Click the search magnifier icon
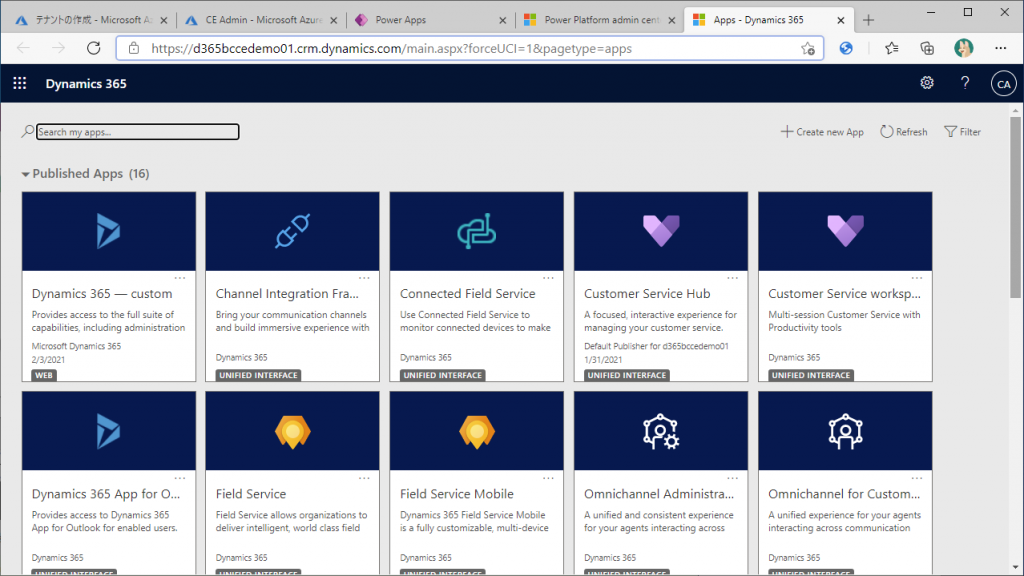This screenshot has height=576, width=1024. pyautogui.click(x=27, y=131)
